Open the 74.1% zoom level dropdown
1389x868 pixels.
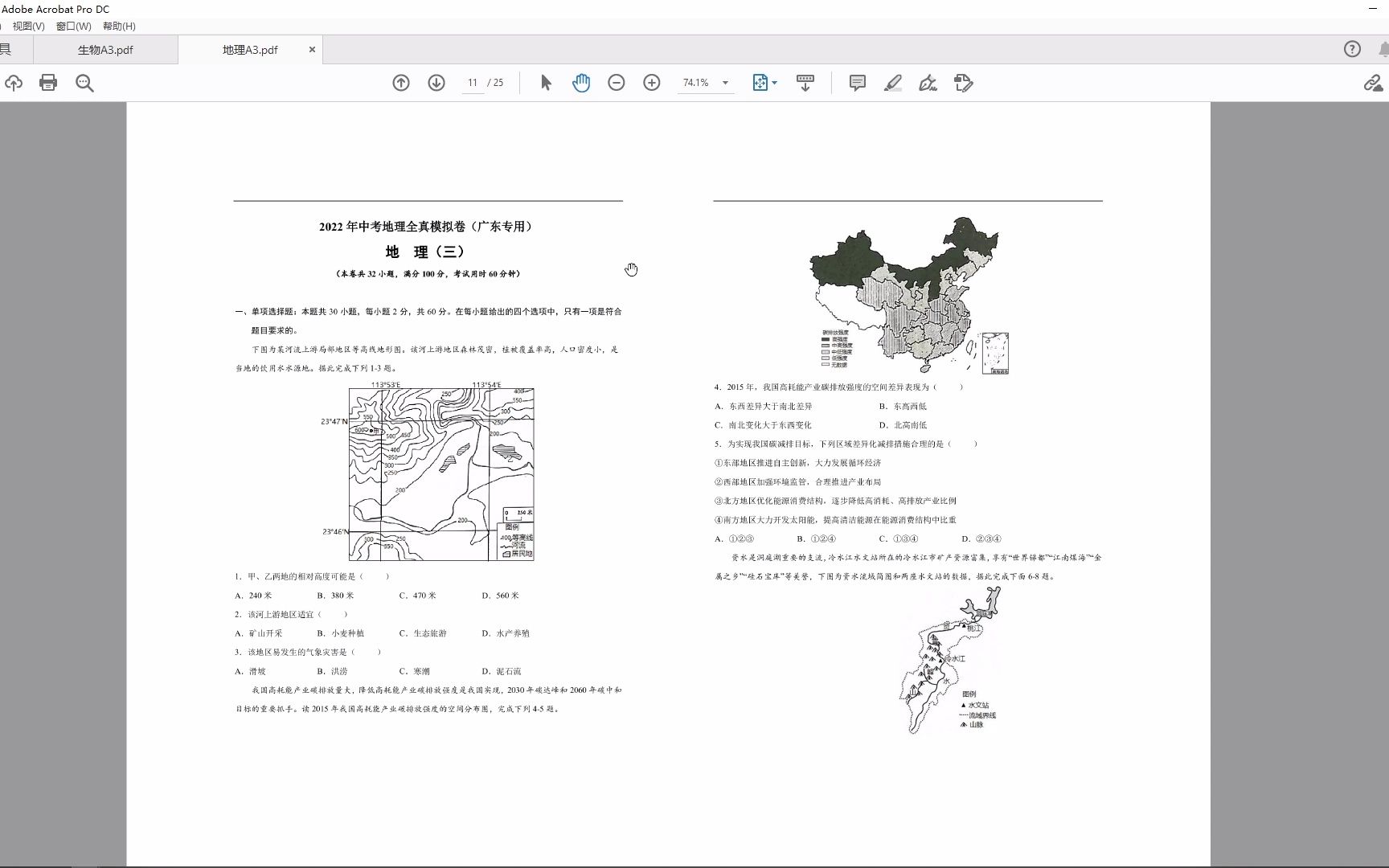tap(725, 83)
